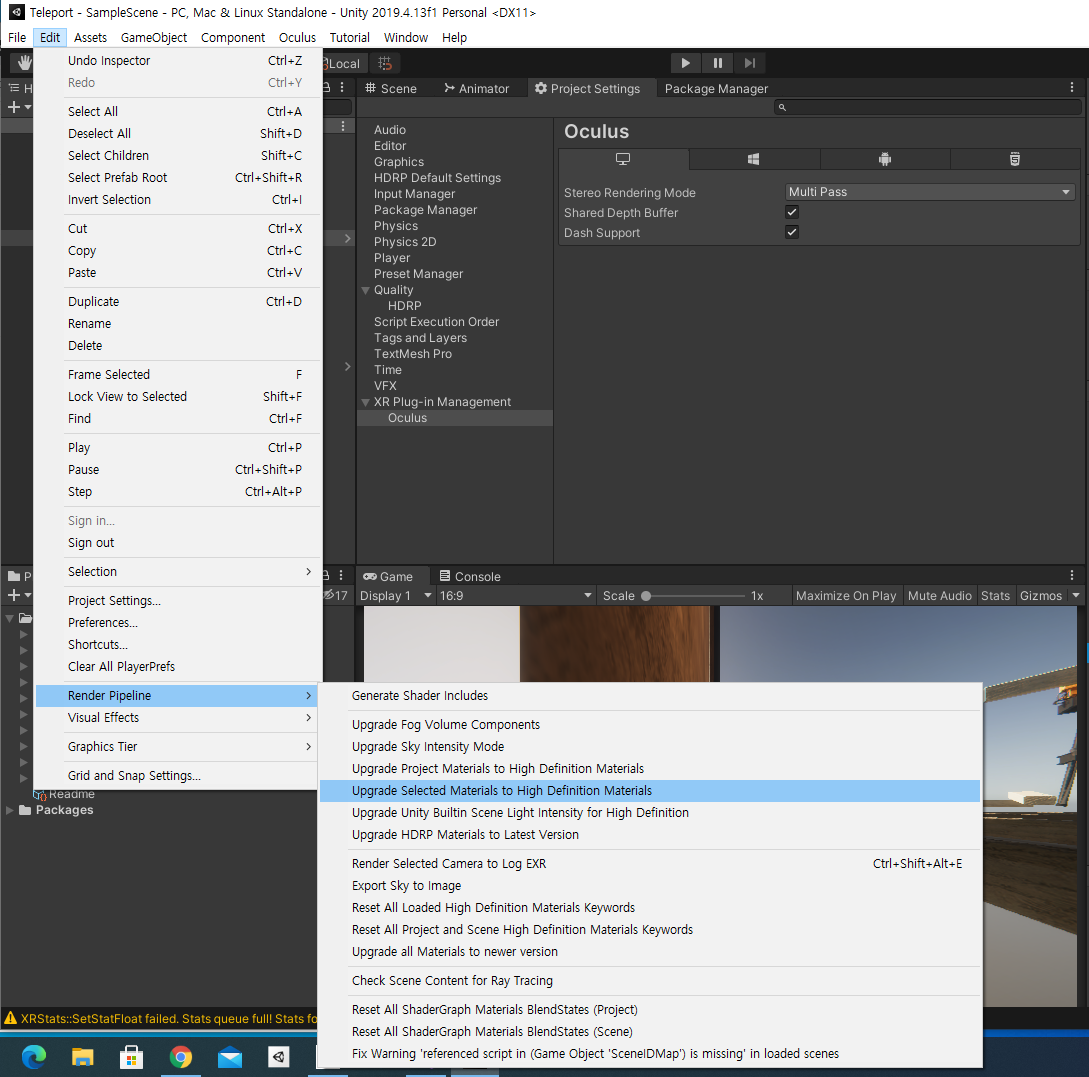Open Display 1 dropdown

tap(395, 596)
